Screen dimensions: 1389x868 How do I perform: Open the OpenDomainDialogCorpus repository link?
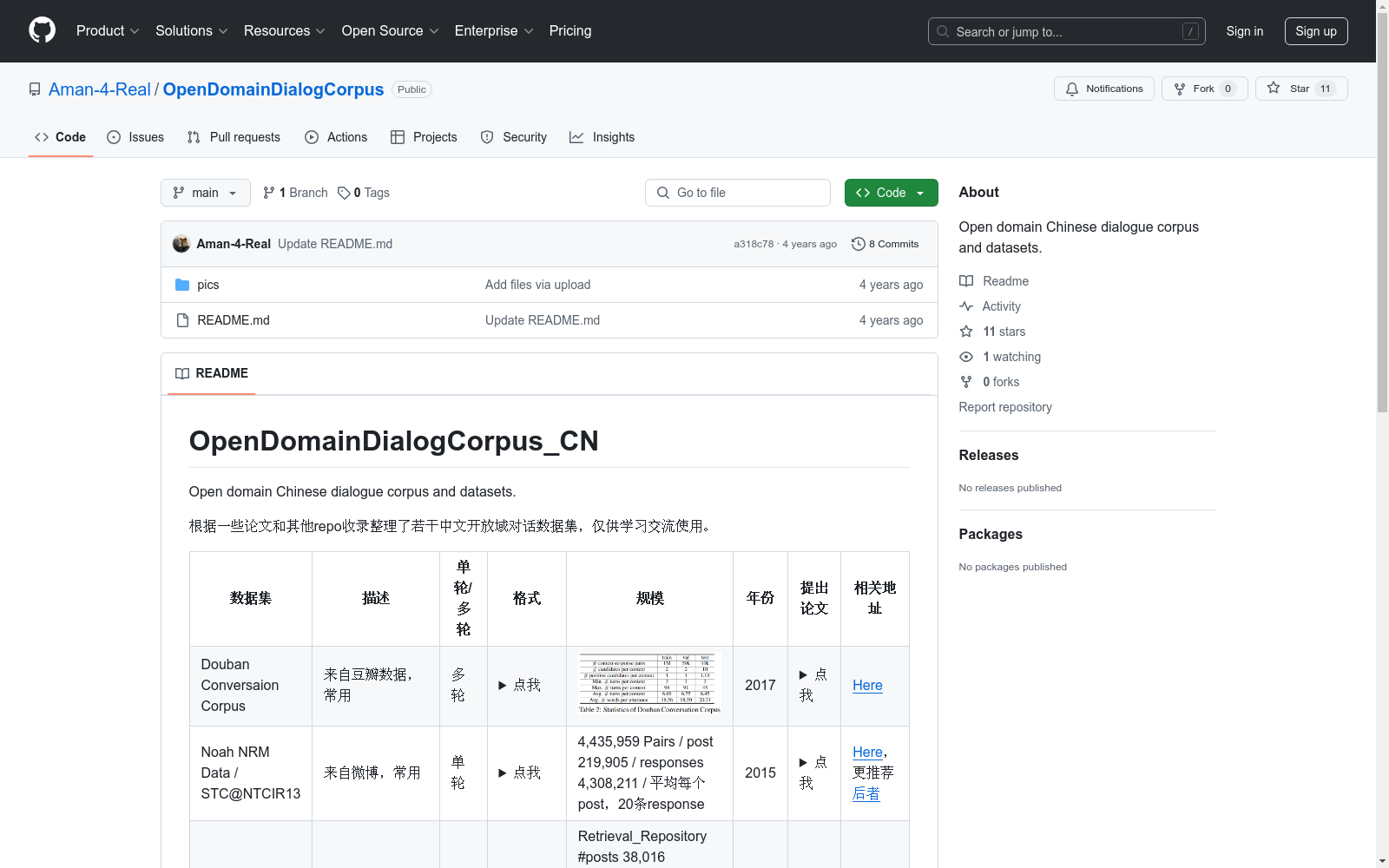[x=273, y=89]
